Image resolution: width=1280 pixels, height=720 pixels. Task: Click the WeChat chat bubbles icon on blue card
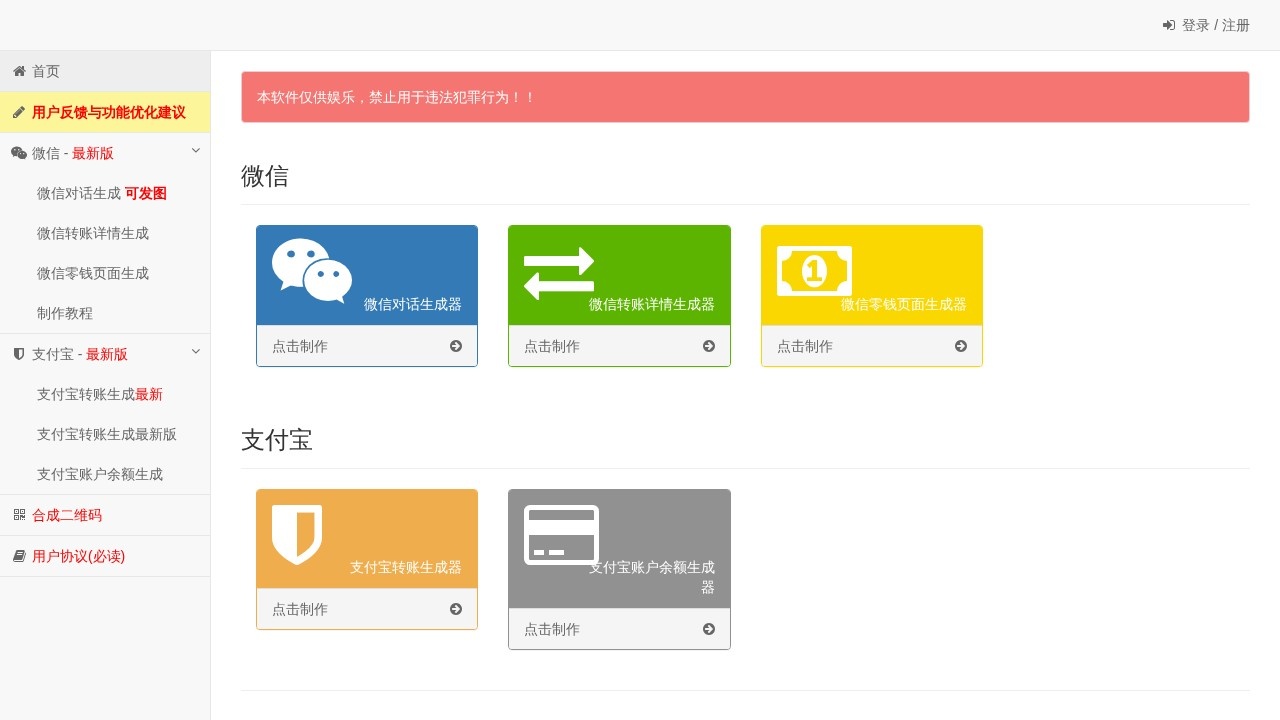pos(310,270)
